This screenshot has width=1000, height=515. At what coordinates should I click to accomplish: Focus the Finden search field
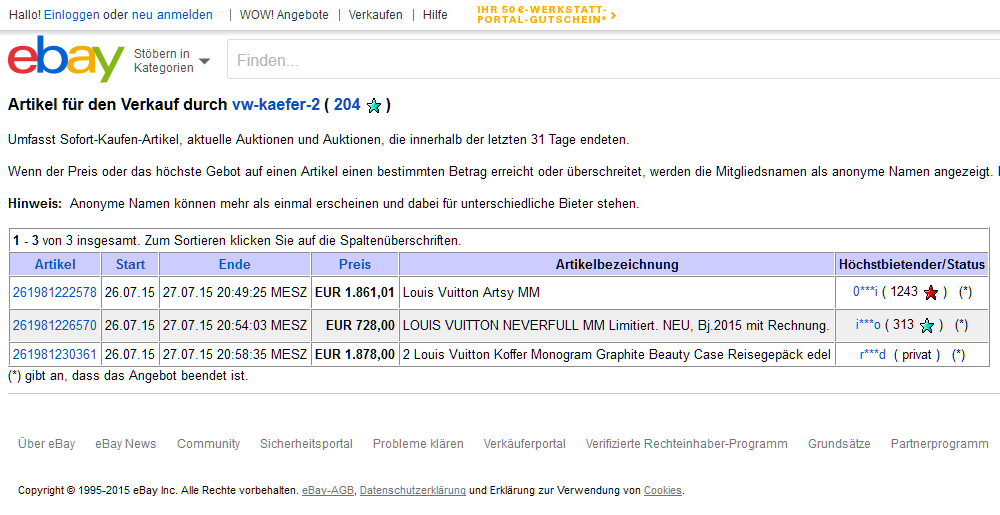612,61
